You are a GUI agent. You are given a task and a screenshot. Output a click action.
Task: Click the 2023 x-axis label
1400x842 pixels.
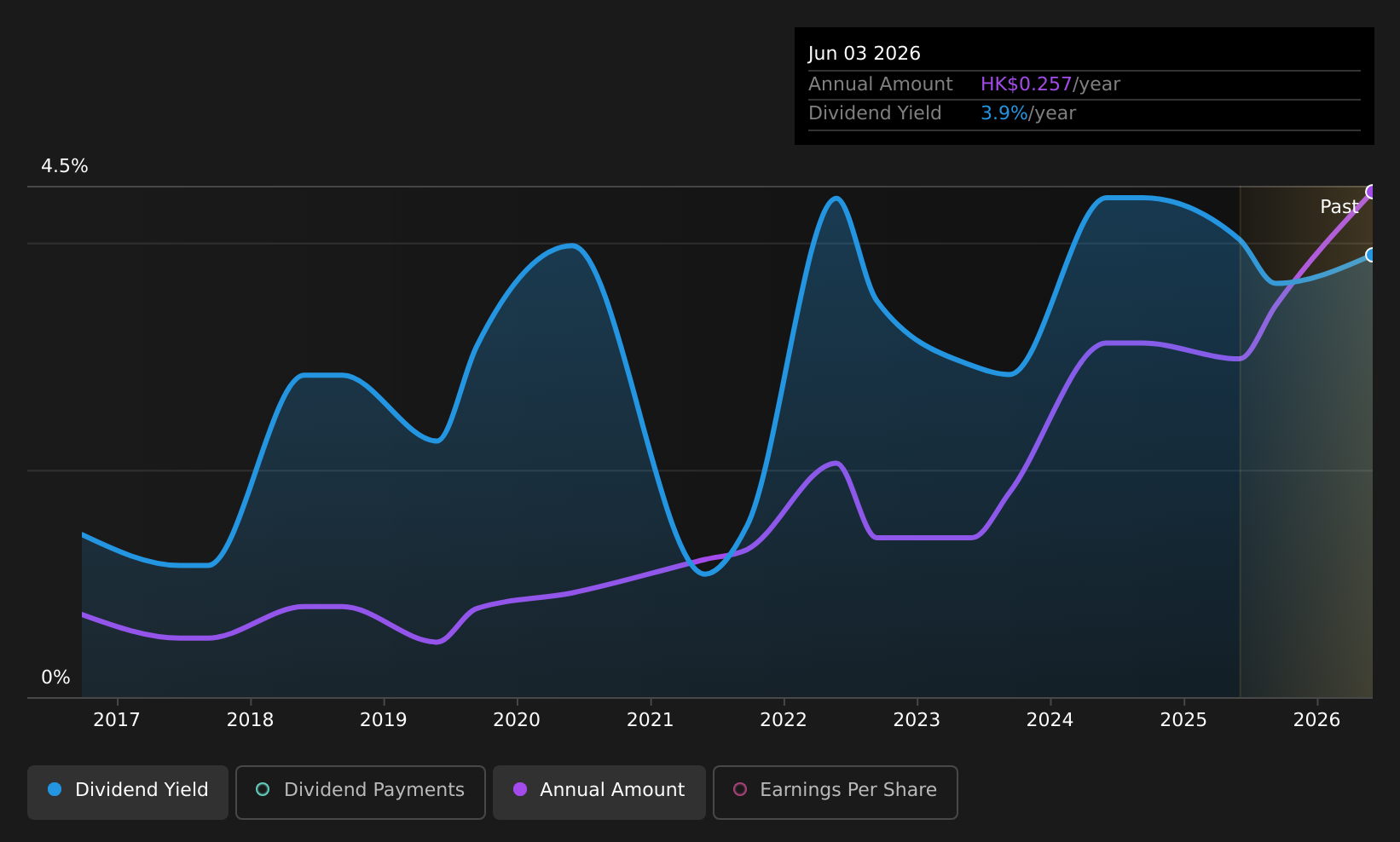(917, 720)
